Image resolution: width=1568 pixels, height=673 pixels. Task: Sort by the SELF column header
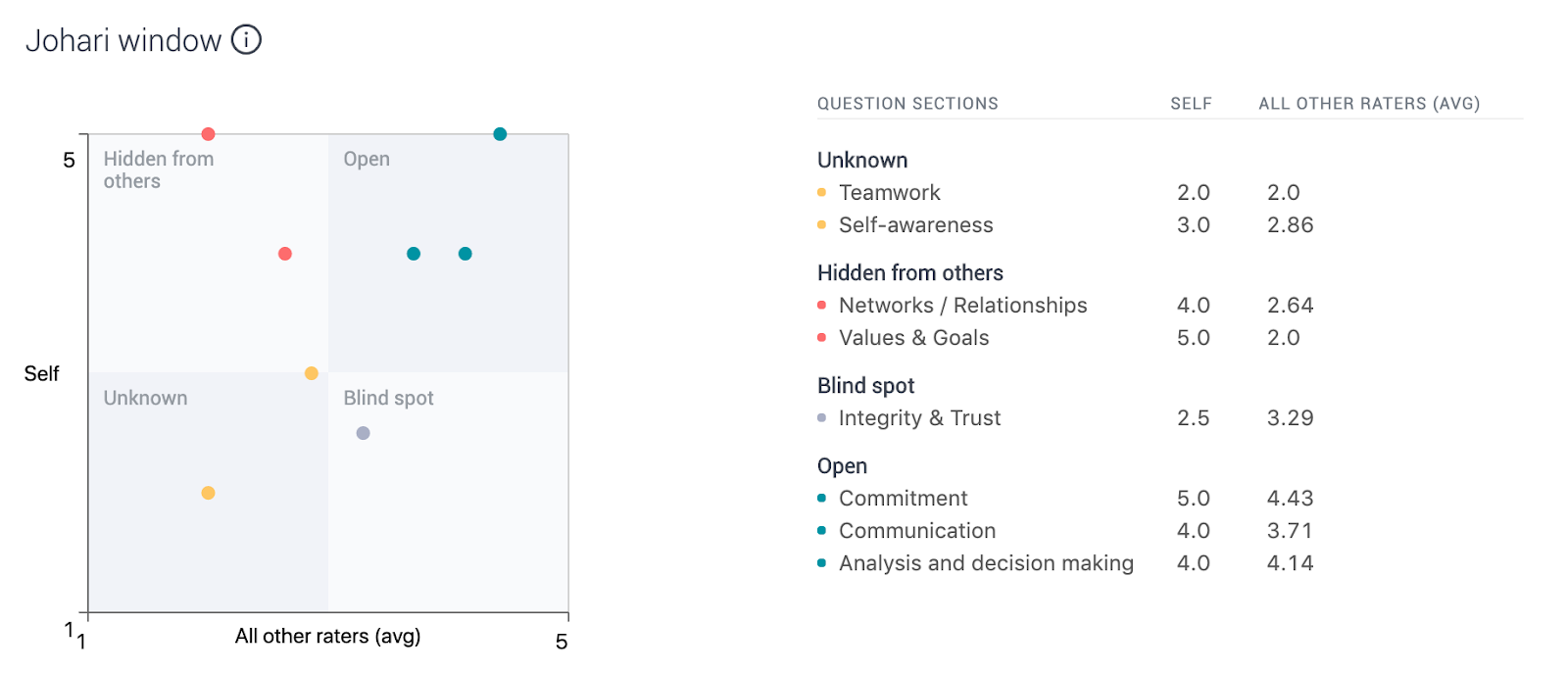click(1191, 104)
